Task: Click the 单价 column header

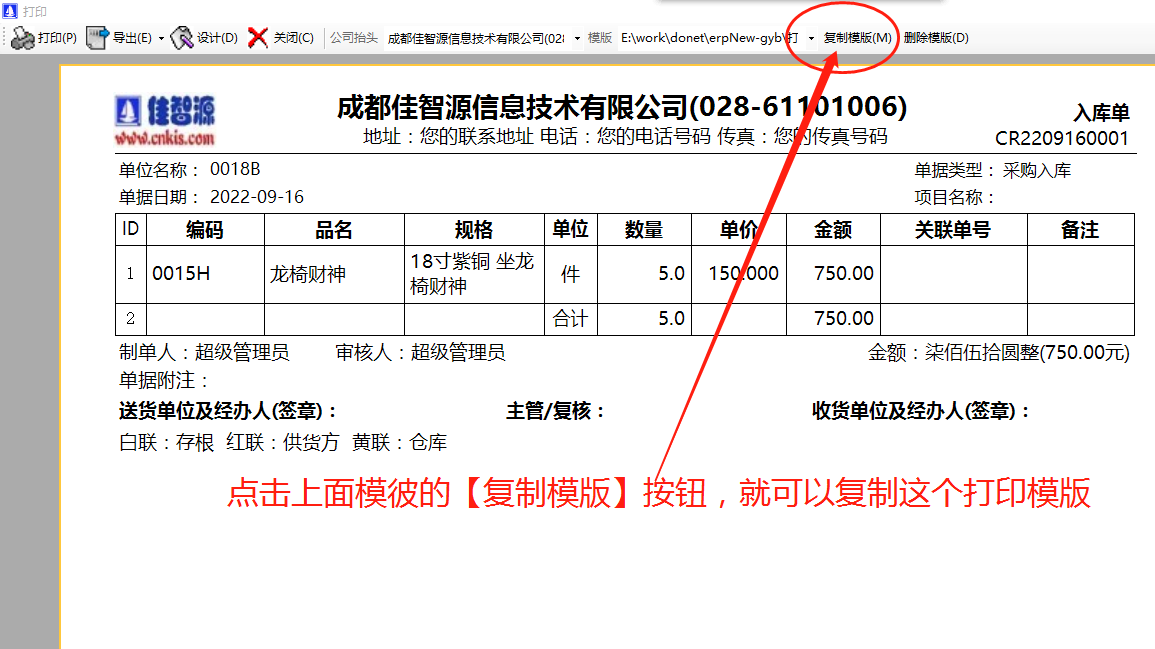Action: (739, 230)
